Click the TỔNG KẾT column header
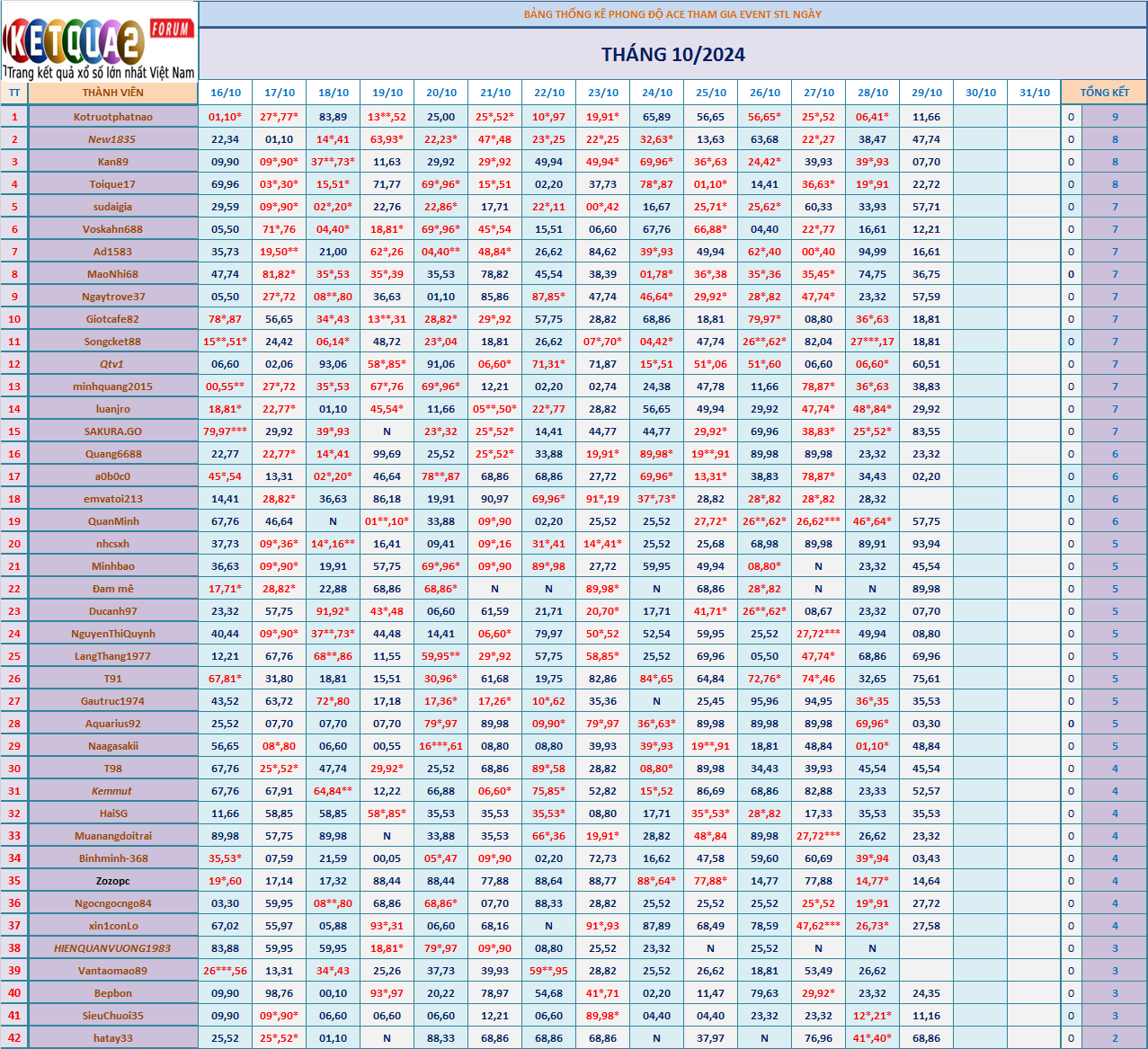 click(1104, 93)
